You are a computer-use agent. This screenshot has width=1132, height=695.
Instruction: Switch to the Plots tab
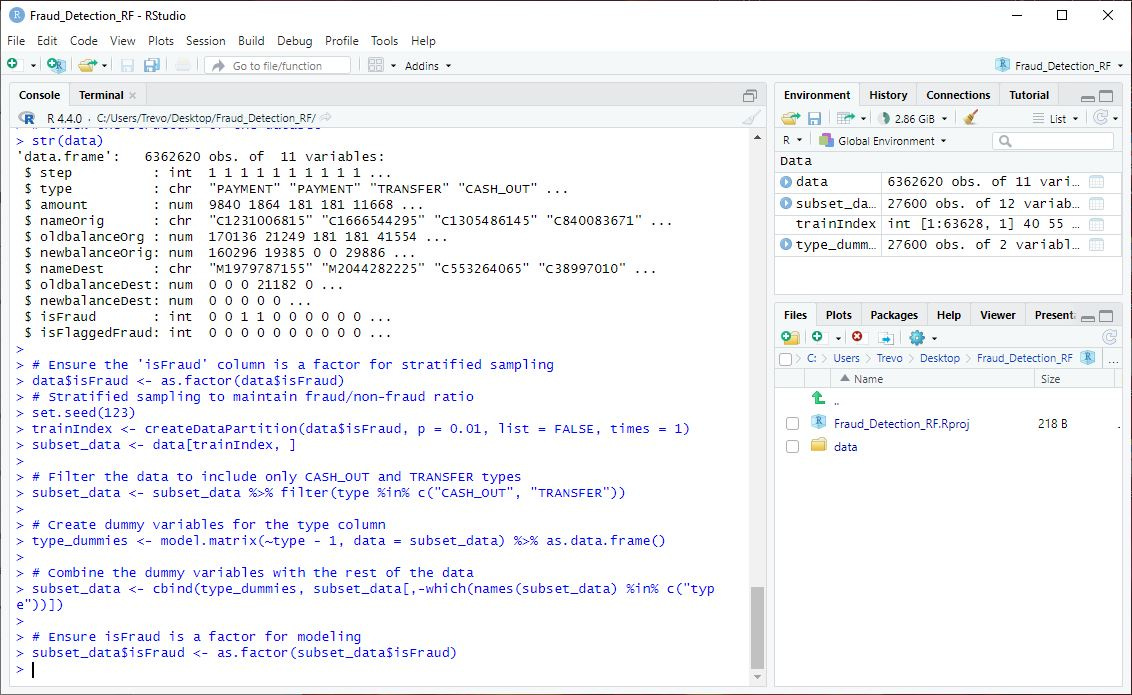838,315
